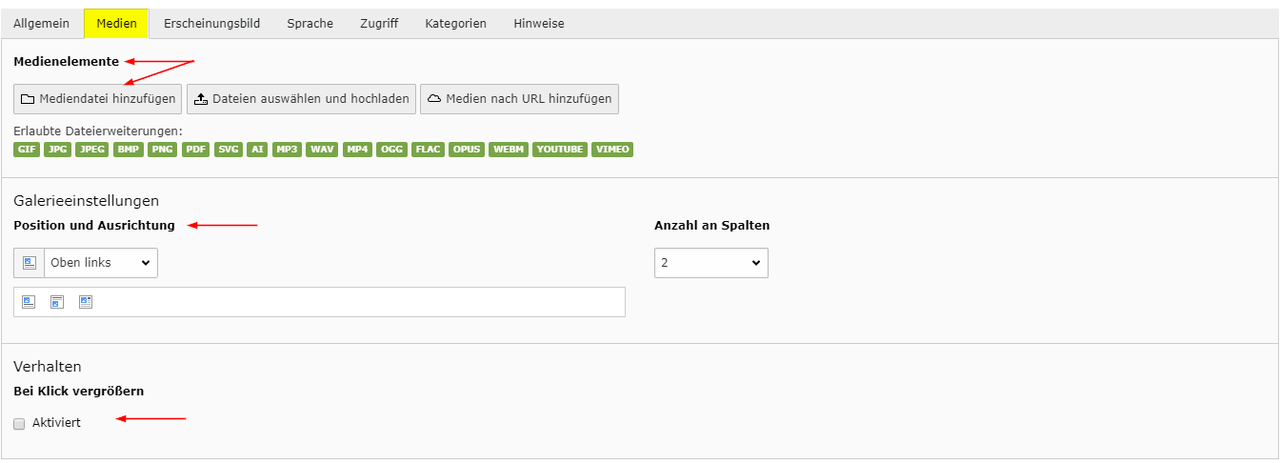1280x463 pixels.
Task: Select the image-above-text position icon
Action: pos(29,302)
